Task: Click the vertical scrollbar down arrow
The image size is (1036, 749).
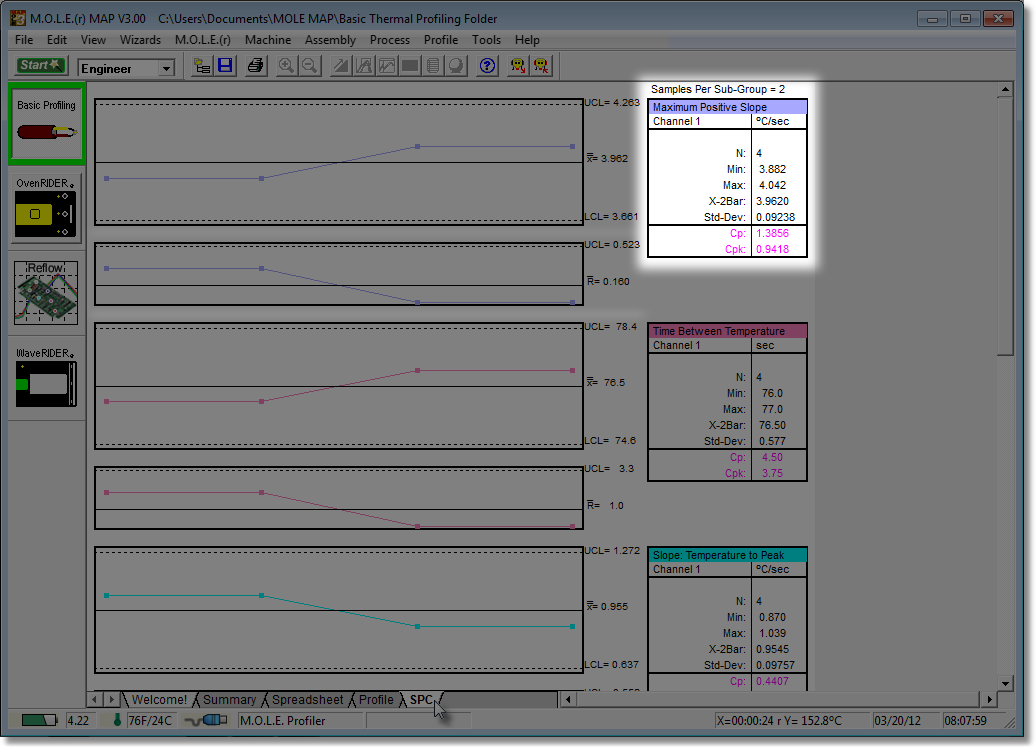Action: (x=1005, y=683)
